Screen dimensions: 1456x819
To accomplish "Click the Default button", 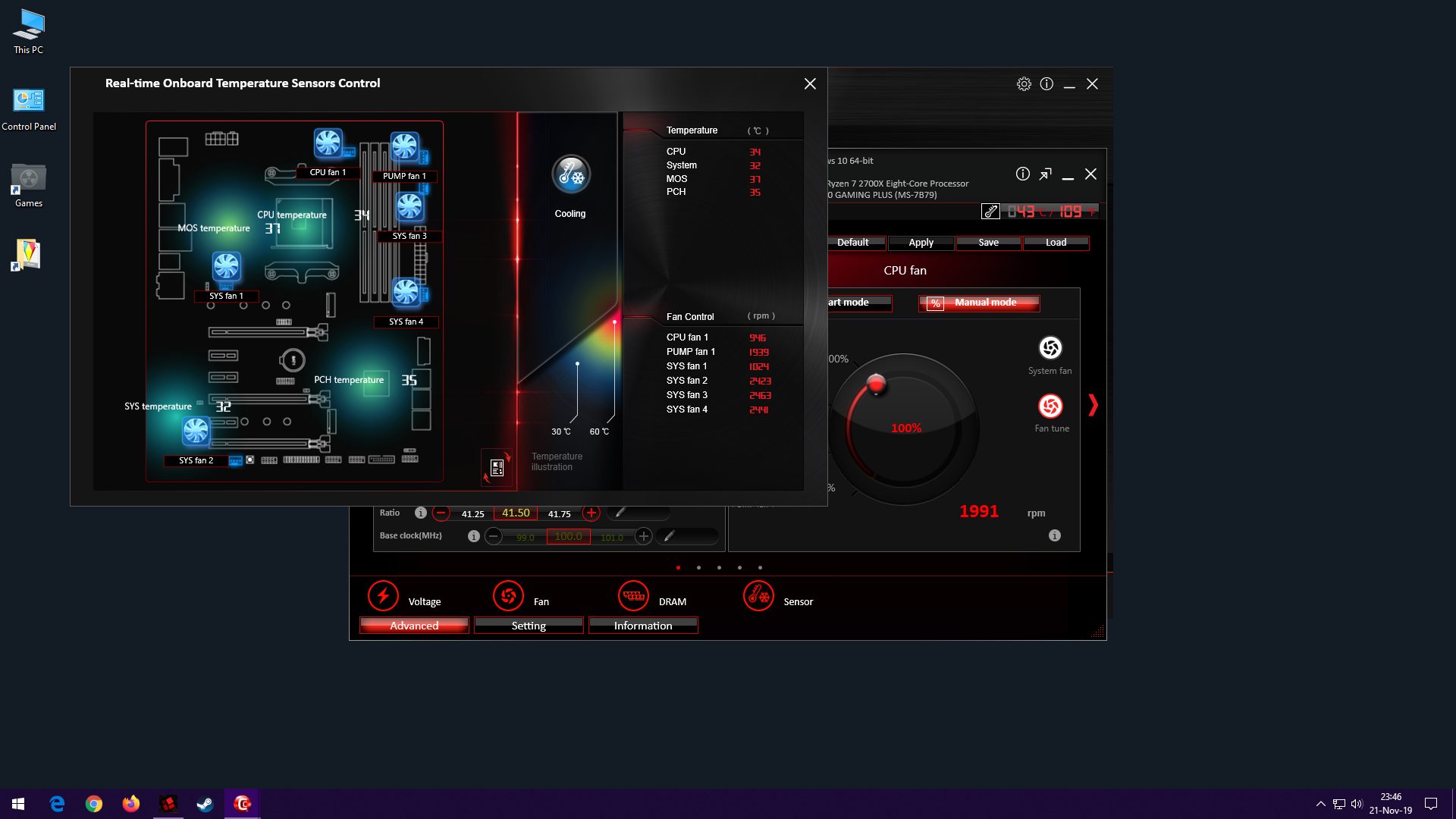I will pos(855,243).
